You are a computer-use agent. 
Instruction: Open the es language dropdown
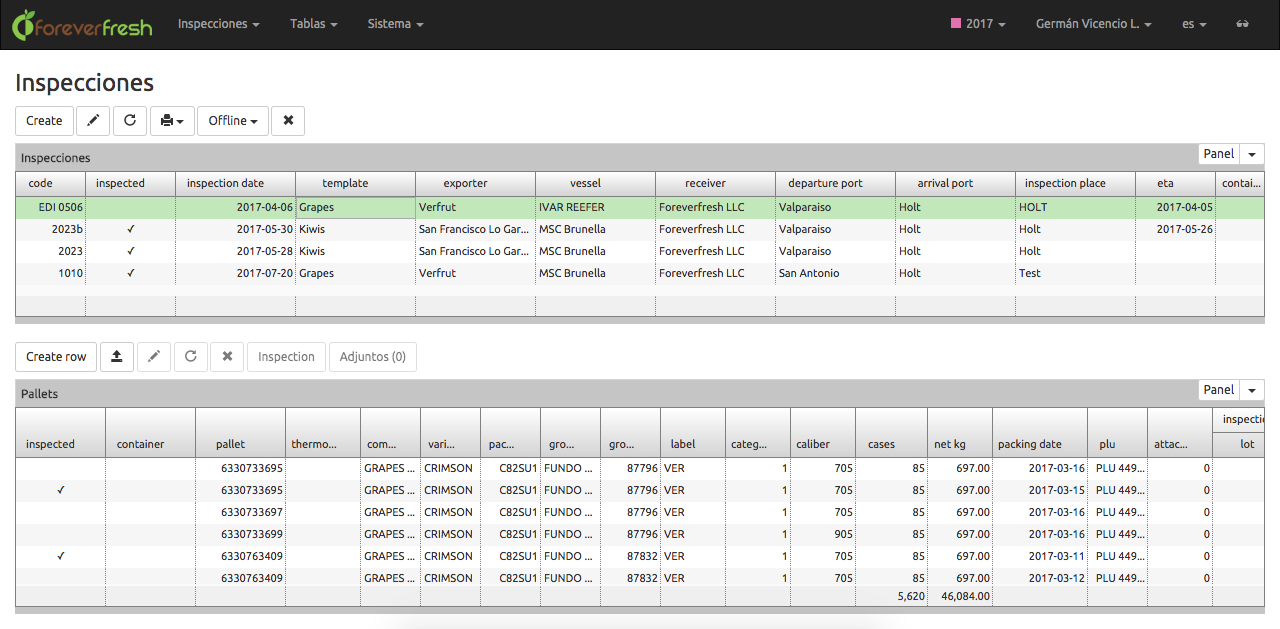1194,24
